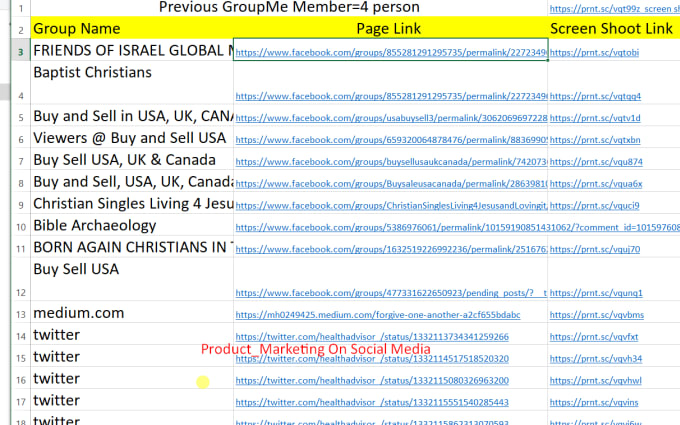Open the Baptist Christians Facebook link in row 4

(x=391, y=96)
